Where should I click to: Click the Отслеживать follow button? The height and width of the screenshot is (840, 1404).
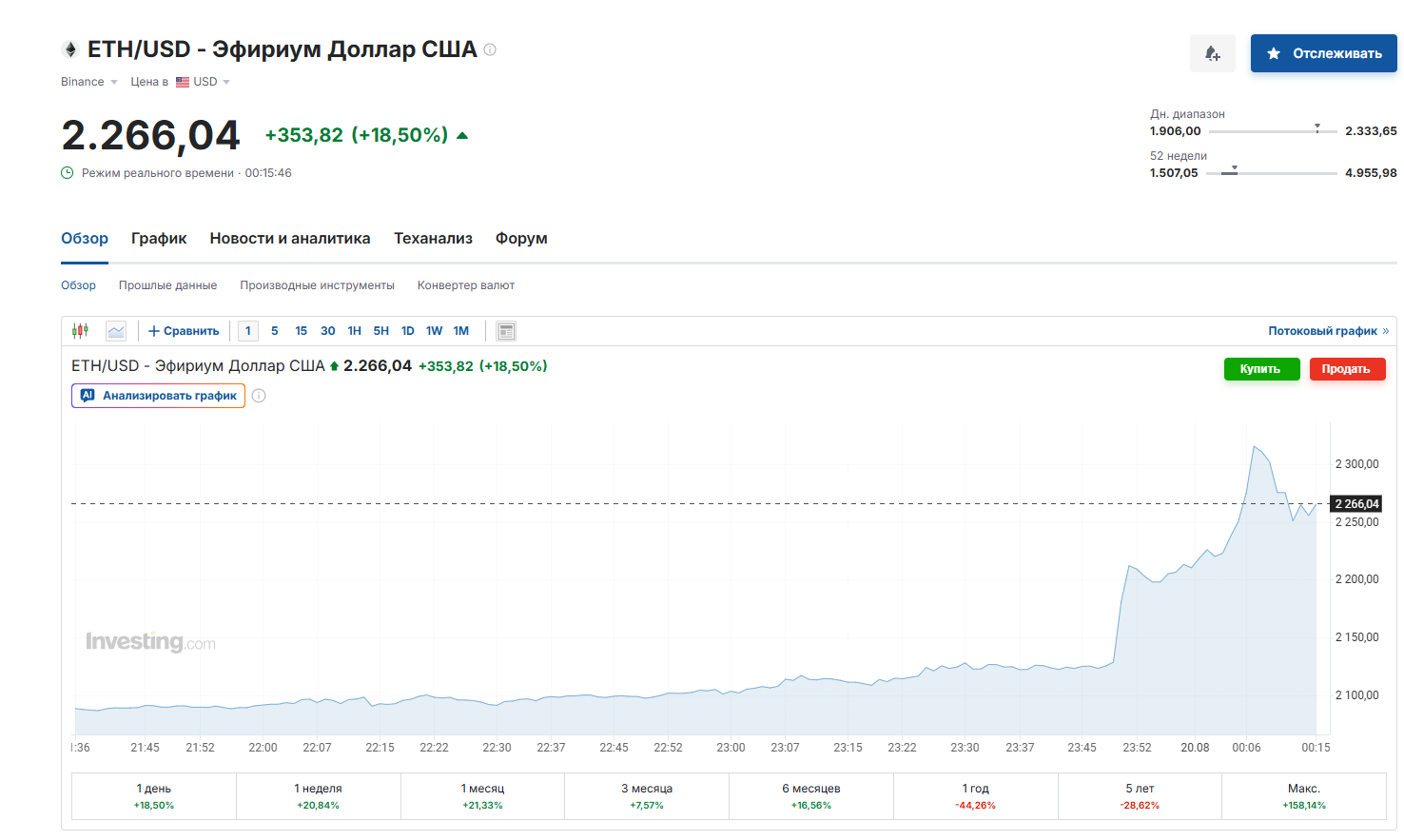(x=1323, y=53)
